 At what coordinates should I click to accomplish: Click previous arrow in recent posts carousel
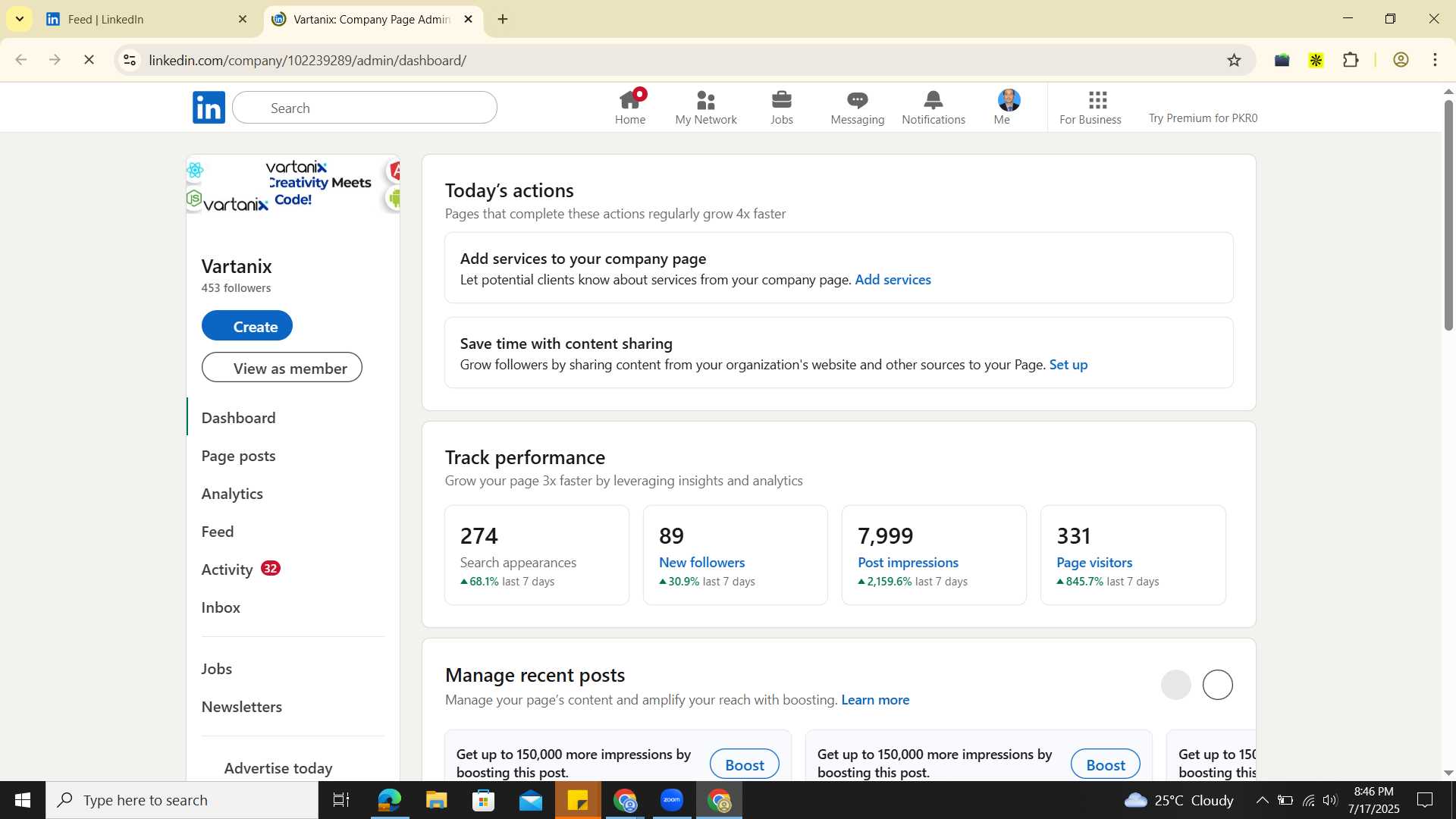(1175, 685)
